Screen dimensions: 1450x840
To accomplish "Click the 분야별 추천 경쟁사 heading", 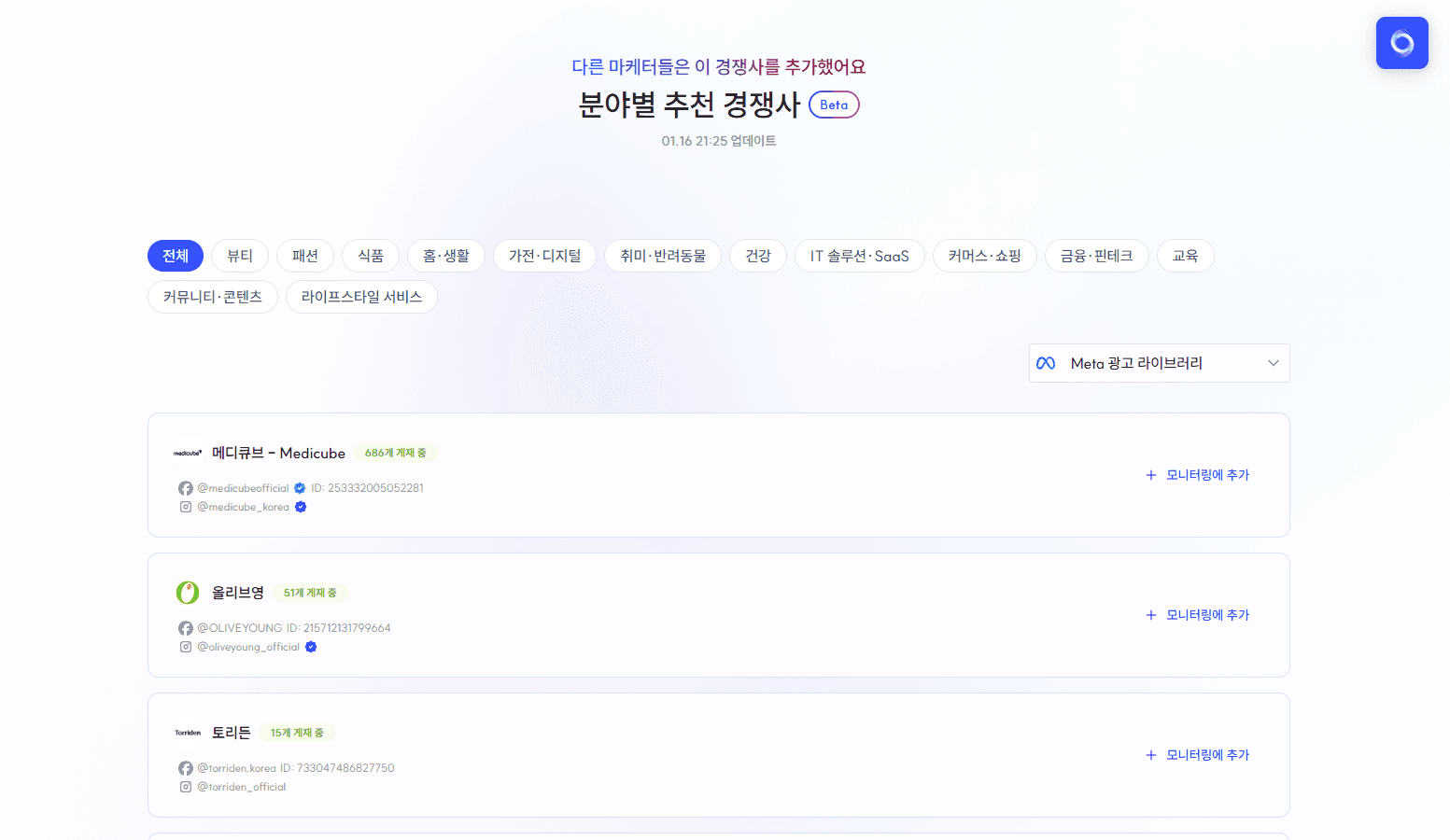I will pos(690,105).
